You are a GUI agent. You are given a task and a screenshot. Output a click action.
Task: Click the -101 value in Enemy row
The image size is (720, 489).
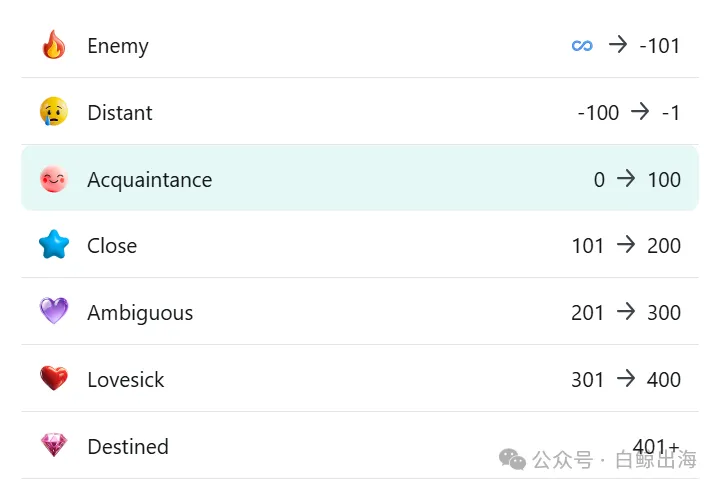(659, 46)
